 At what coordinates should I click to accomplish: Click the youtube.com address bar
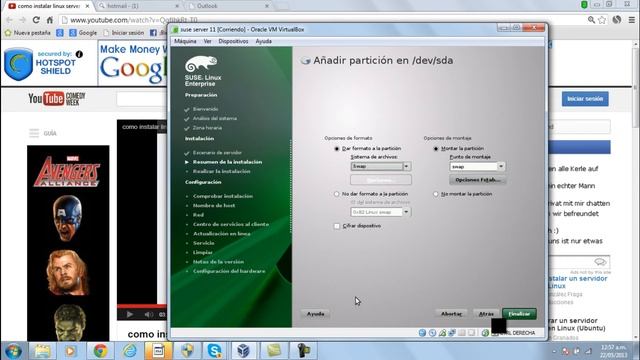tap(322, 20)
